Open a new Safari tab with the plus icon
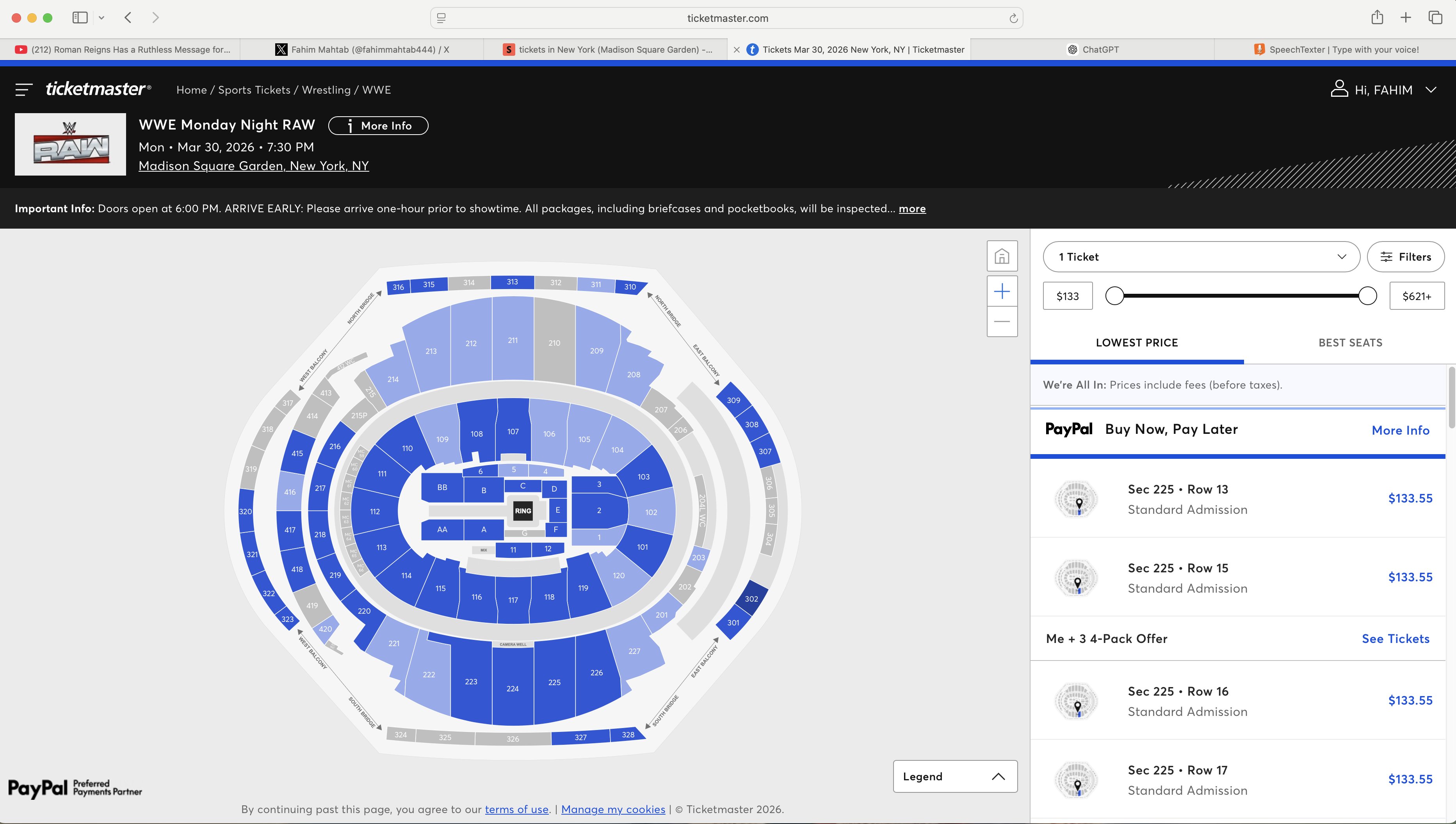 pyautogui.click(x=1406, y=18)
